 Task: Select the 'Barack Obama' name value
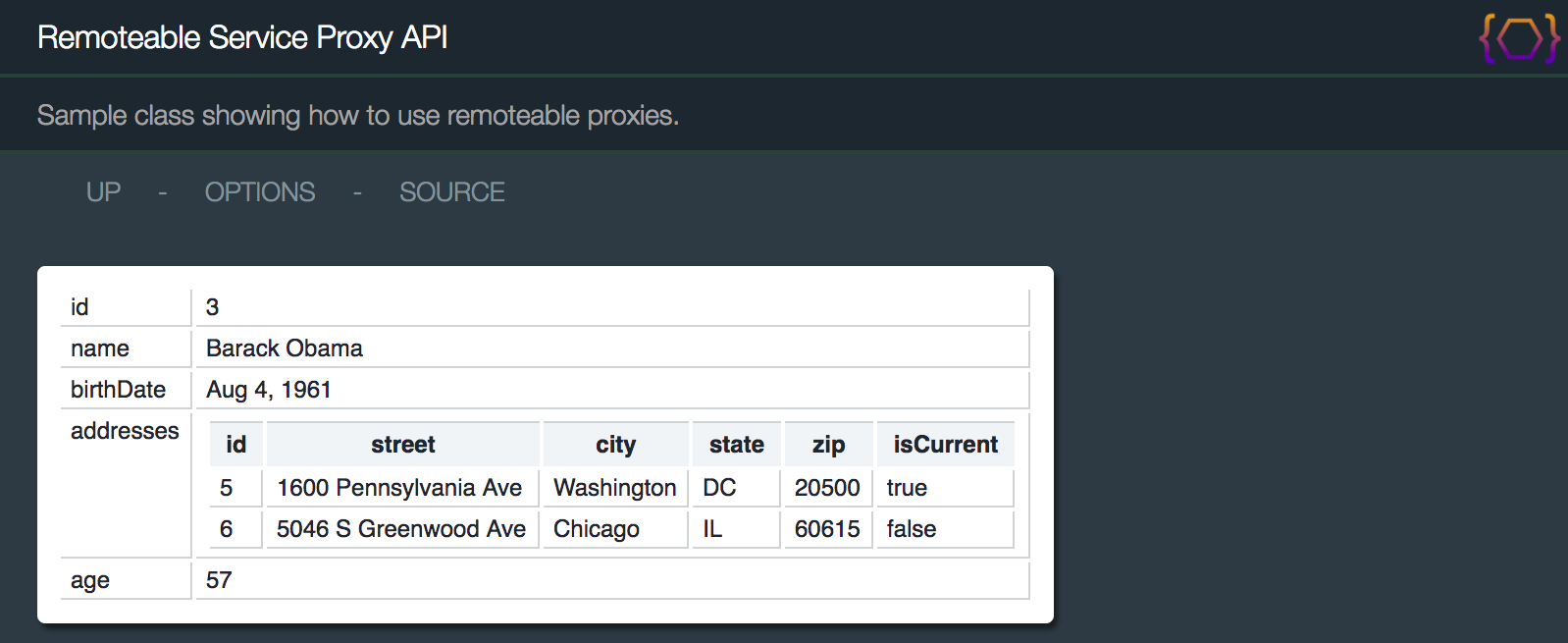285,348
